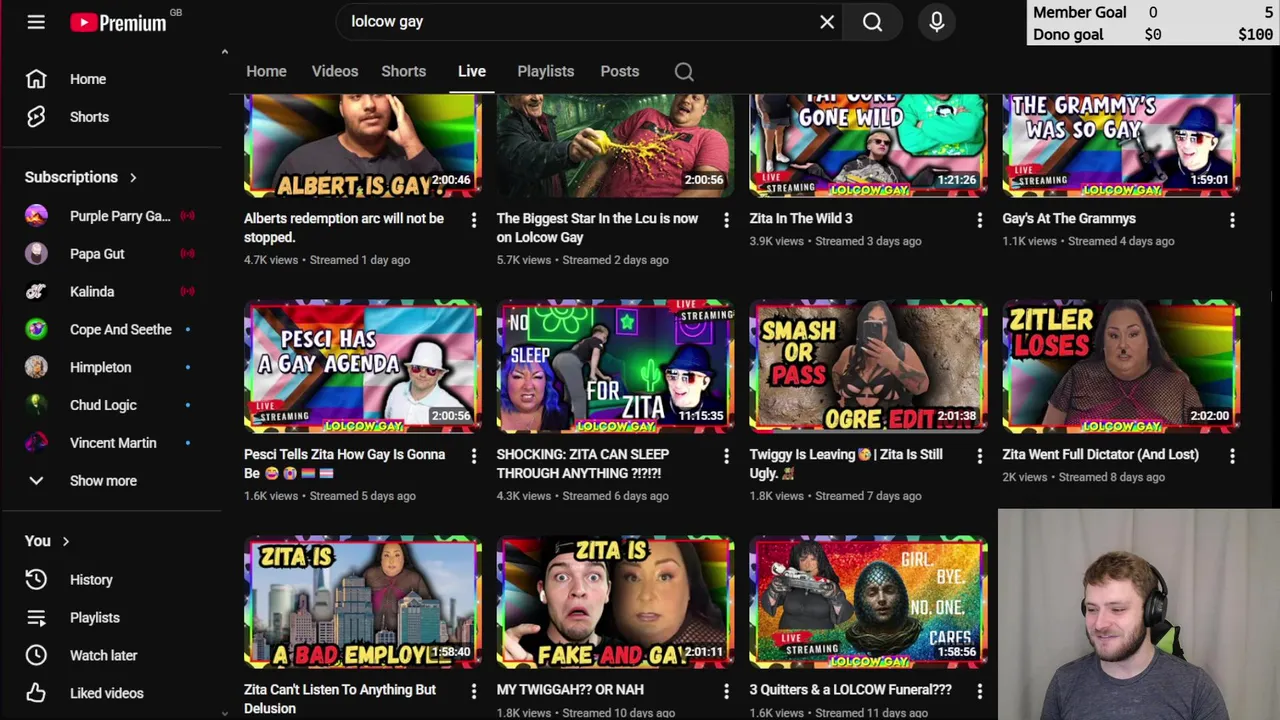This screenshot has width=1280, height=720.
Task: Switch to the Videos tab
Action: pos(335,72)
